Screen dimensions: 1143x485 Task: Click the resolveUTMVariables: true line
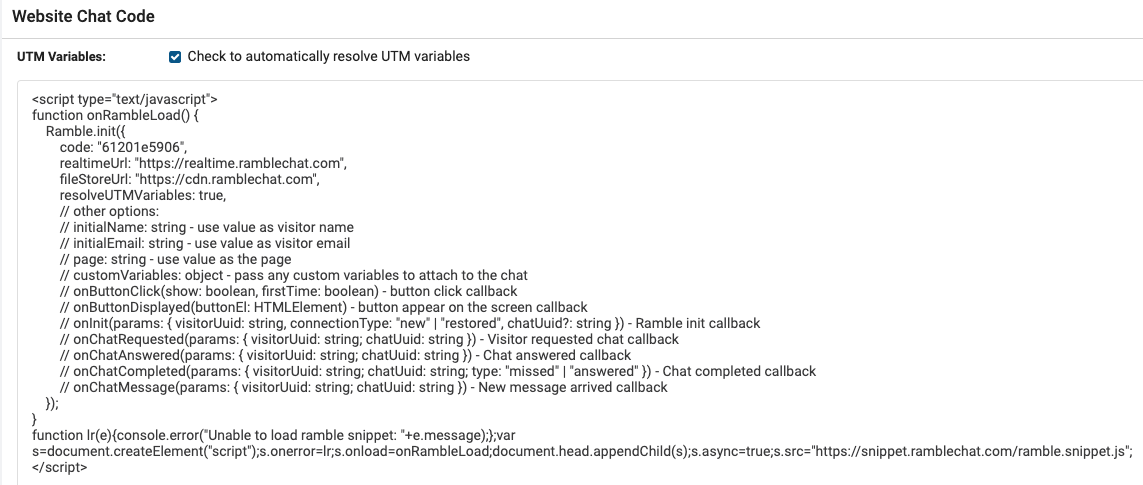pos(143,195)
